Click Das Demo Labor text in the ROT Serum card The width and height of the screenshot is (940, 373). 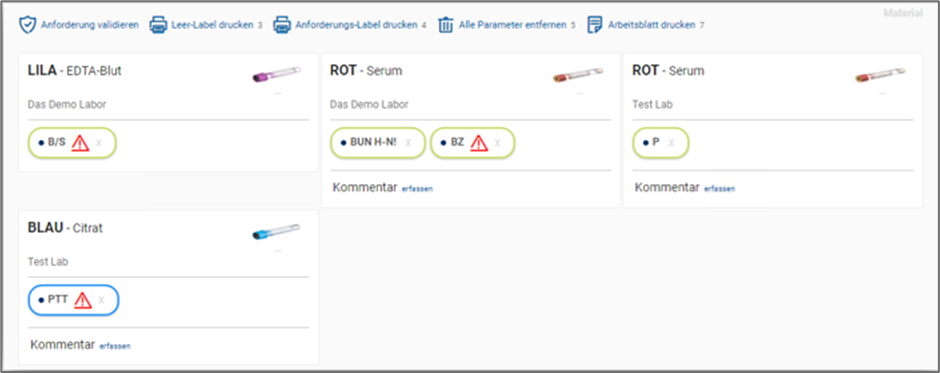click(x=369, y=104)
